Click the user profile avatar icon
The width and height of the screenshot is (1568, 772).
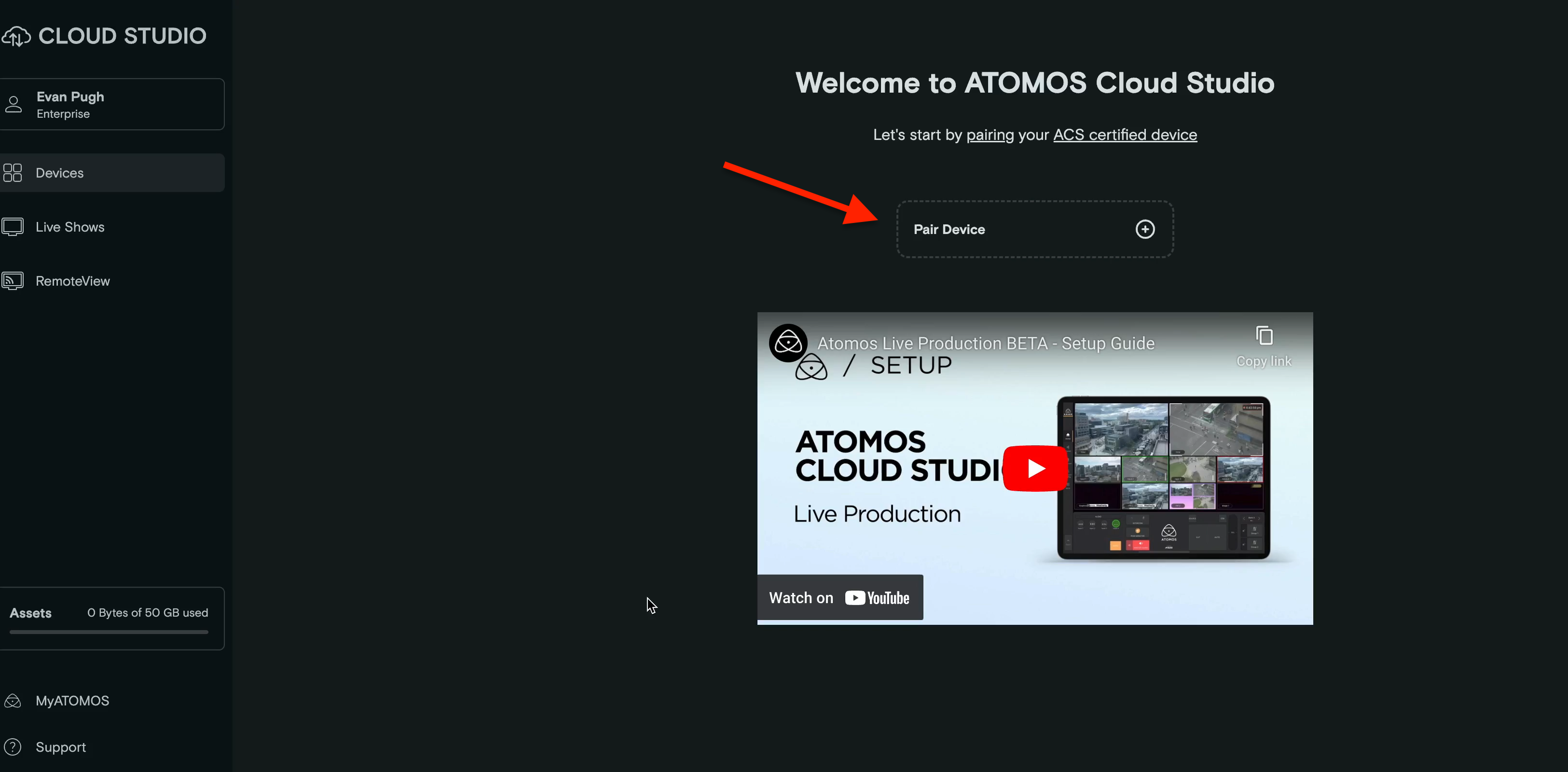[x=14, y=104]
